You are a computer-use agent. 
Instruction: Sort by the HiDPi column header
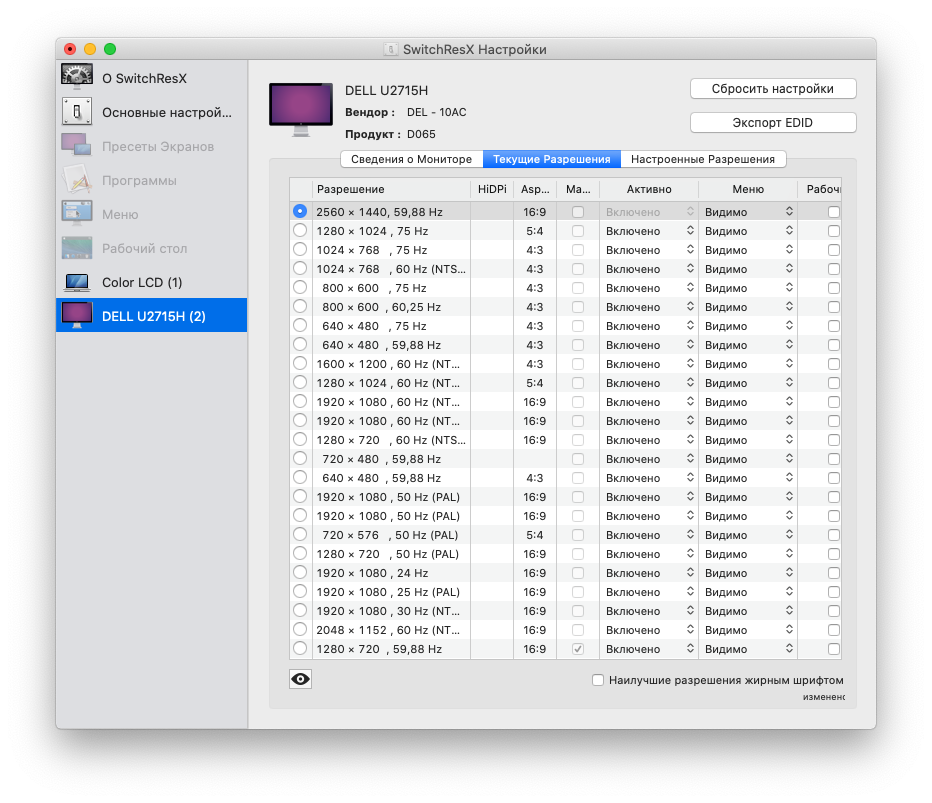492,189
